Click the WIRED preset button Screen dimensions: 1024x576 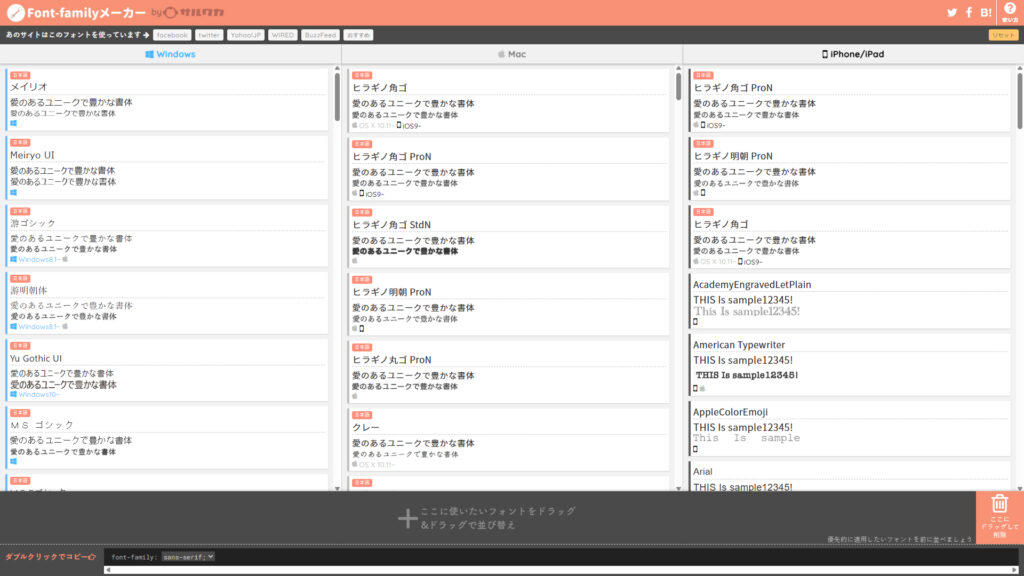(x=283, y=35)
